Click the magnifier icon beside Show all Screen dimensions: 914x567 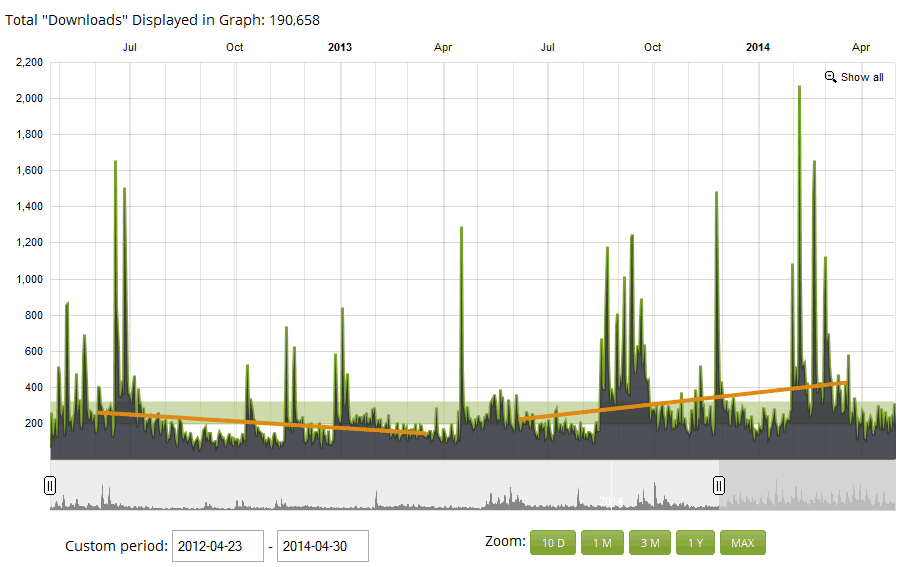(x=830, y=77)
